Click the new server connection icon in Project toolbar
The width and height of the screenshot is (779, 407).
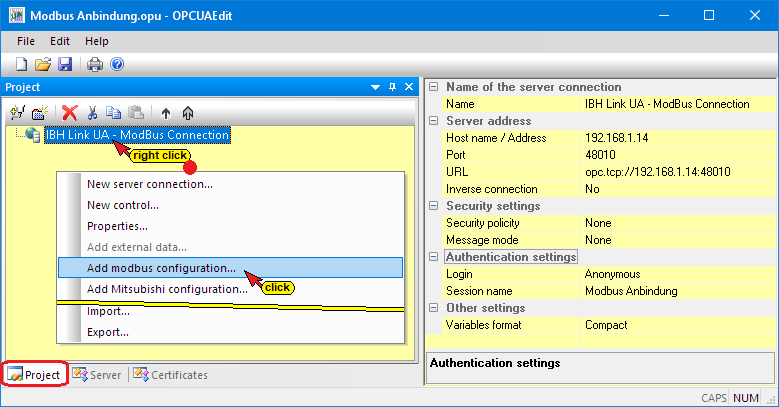(17, 113)
